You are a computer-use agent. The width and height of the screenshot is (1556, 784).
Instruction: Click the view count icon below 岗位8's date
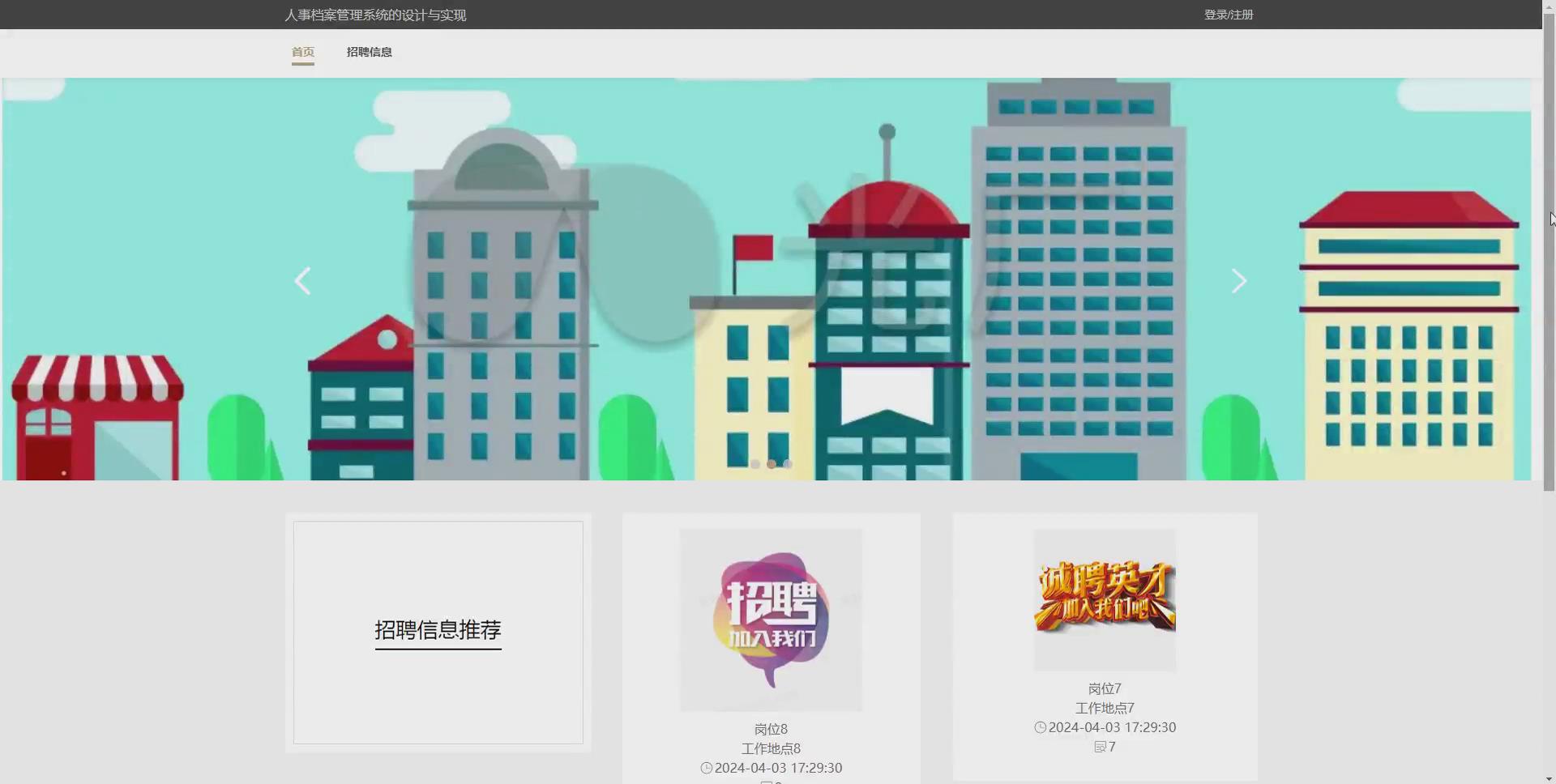[766, 782]
